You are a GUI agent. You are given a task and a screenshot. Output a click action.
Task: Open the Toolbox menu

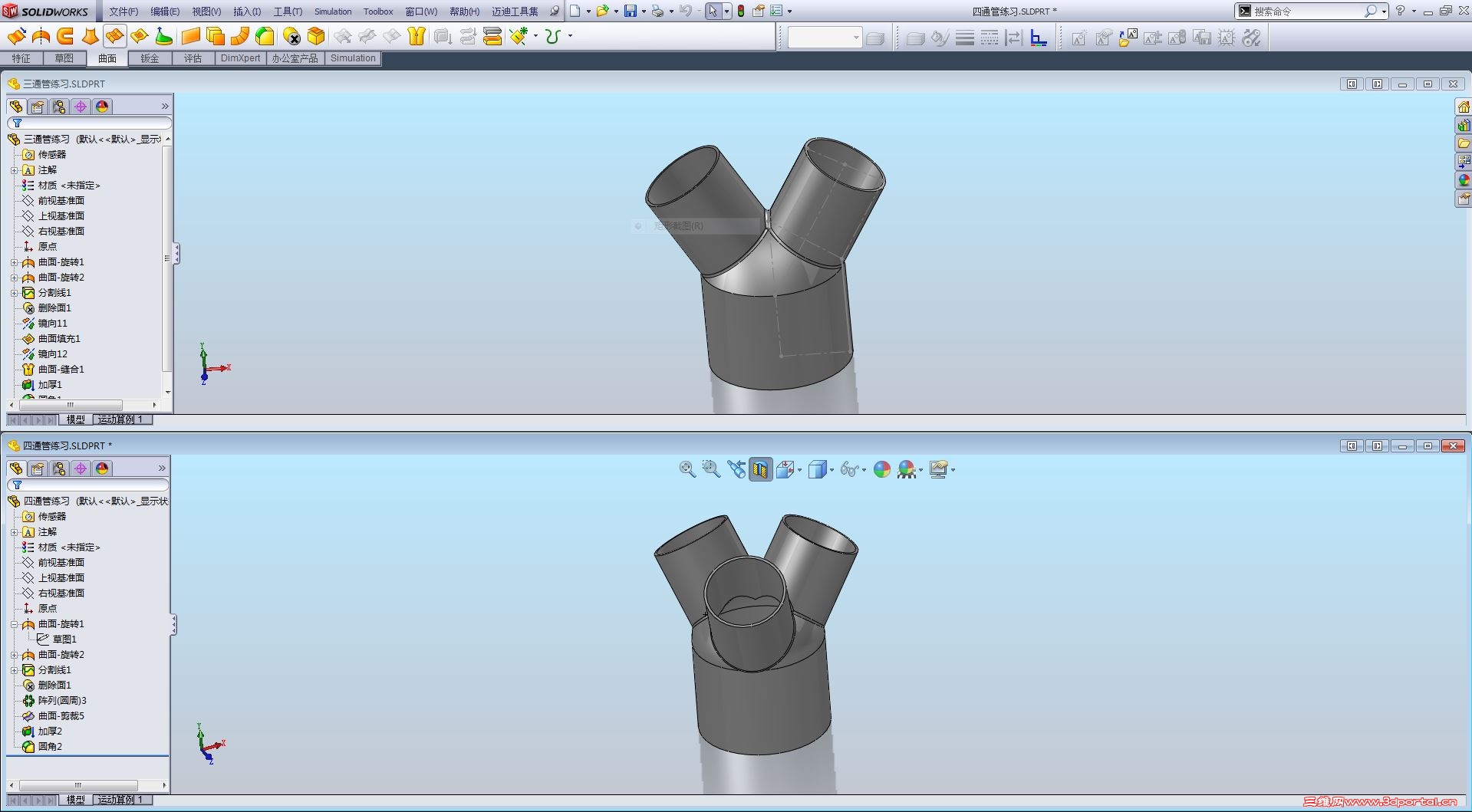tap(378, 12)
